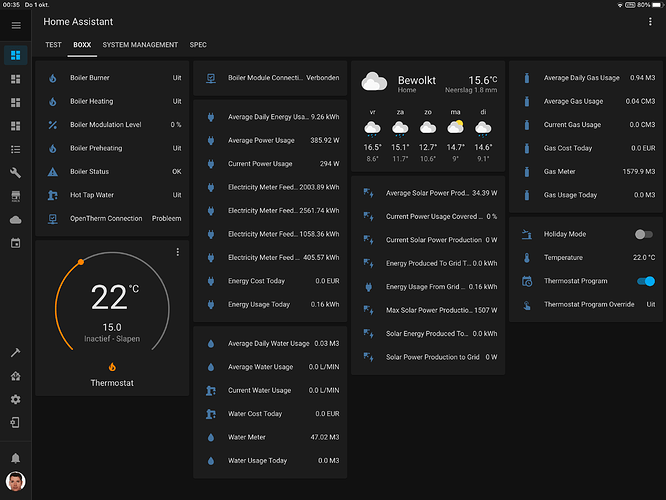Enable the Holiday Mode switch
The width and height of the screenshot is (666, 500).
pyautogui.click(x=644, y=234)
